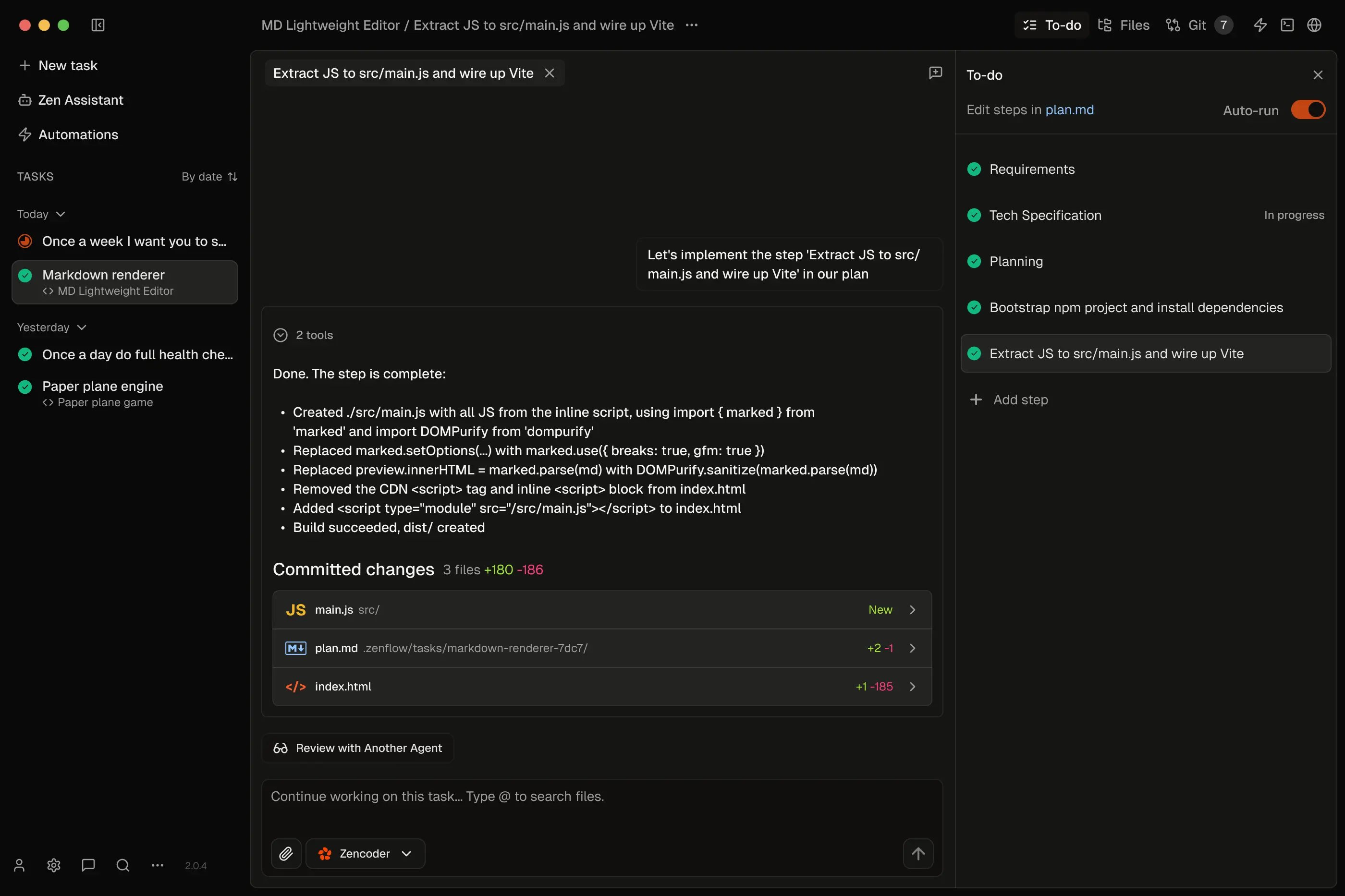Click the search magnifier icon in the sidebar

pos(122,865)
